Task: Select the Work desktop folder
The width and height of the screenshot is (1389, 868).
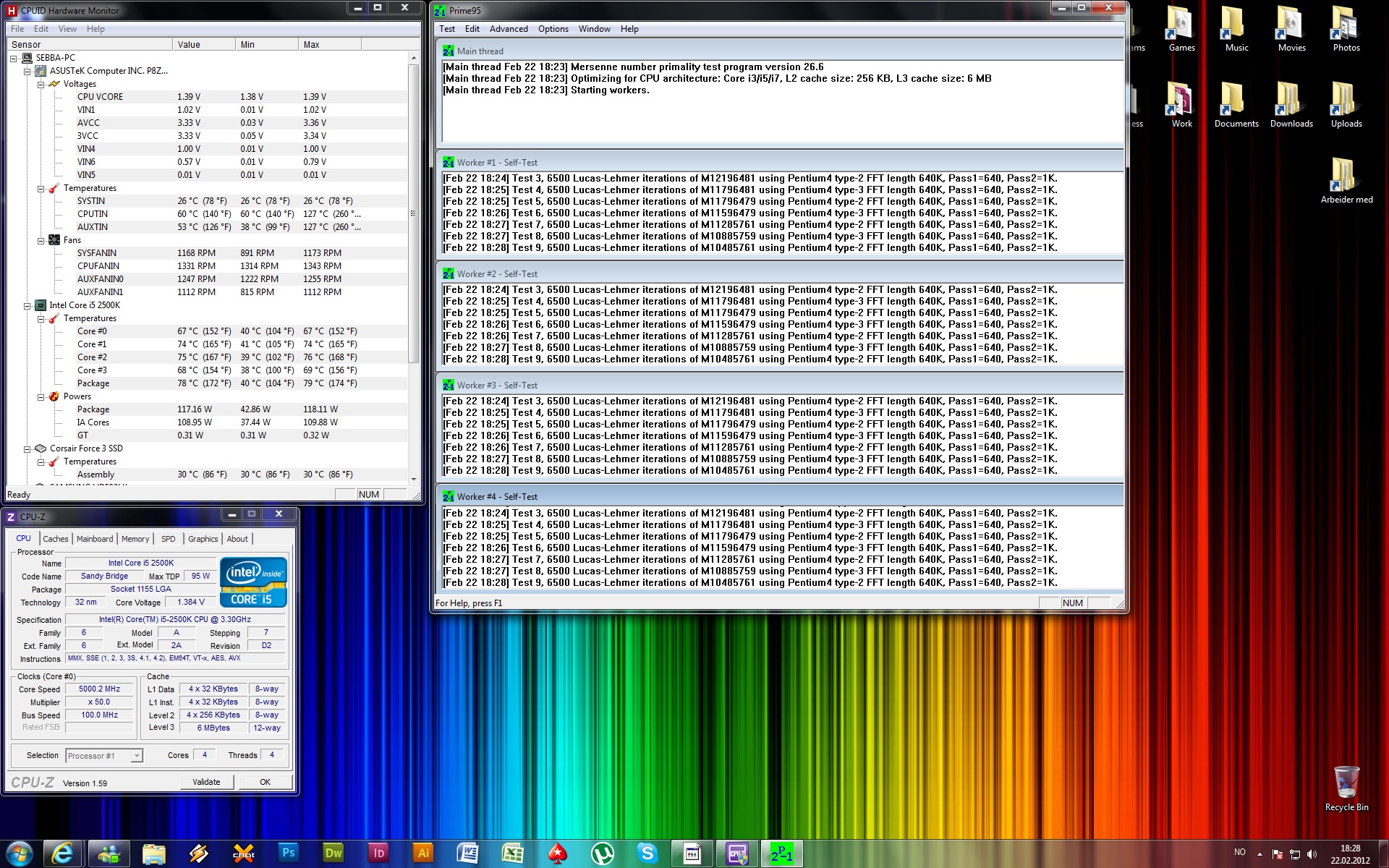Action: point(1181,106)
